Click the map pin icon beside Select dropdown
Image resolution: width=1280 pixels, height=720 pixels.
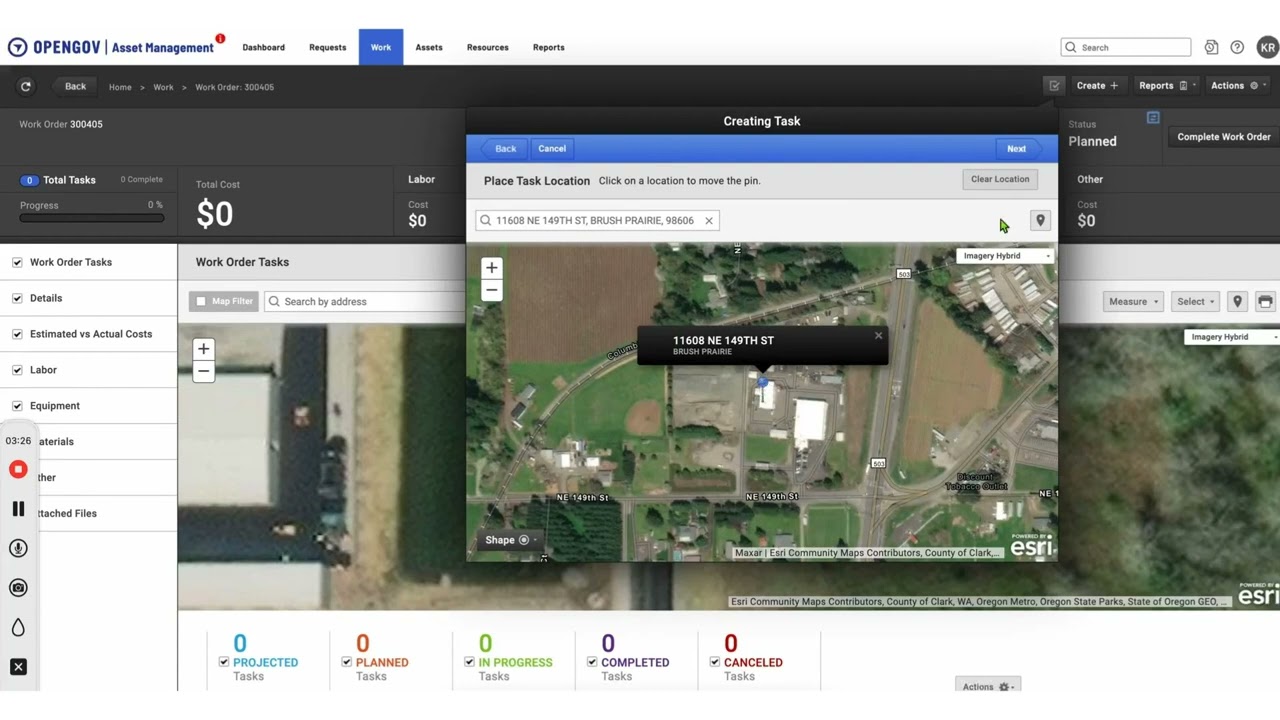(1237, 302)
